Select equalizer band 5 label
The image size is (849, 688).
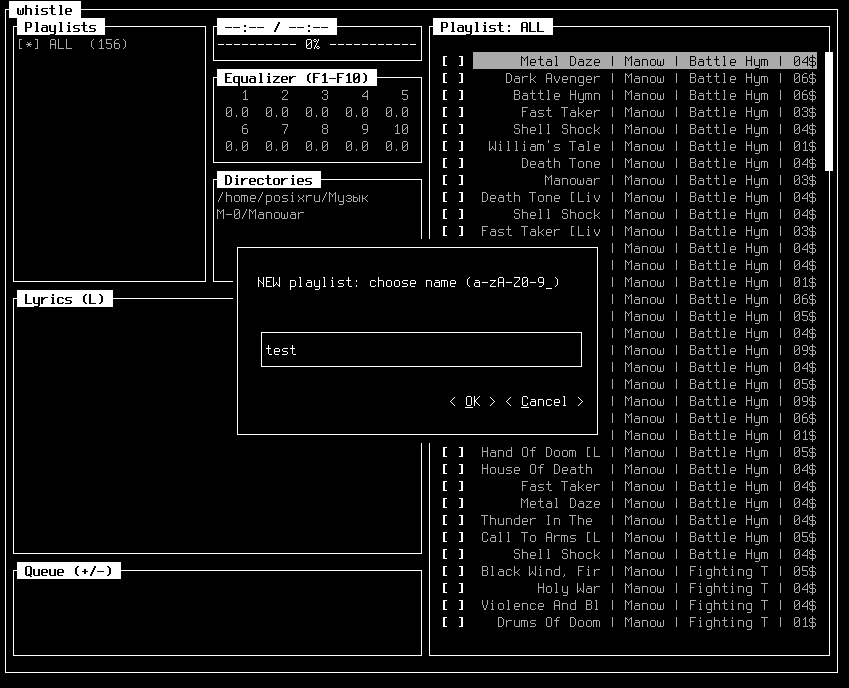click(x=404, y=95)
